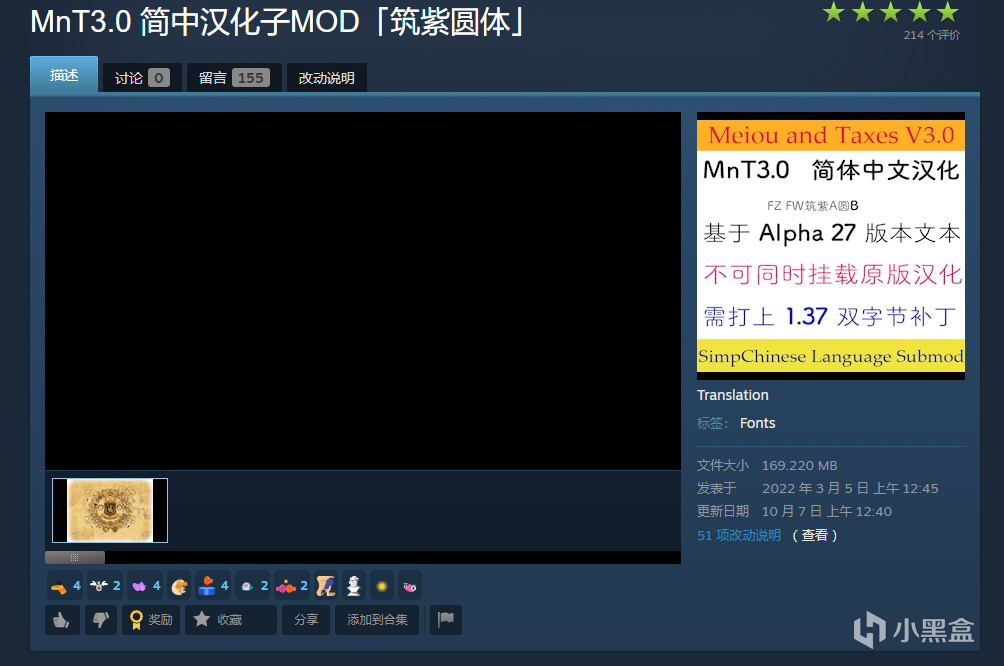The image size is (1004, 666).
Task: Click the pink bird with glasses award icon
Action: coord(410,586)
